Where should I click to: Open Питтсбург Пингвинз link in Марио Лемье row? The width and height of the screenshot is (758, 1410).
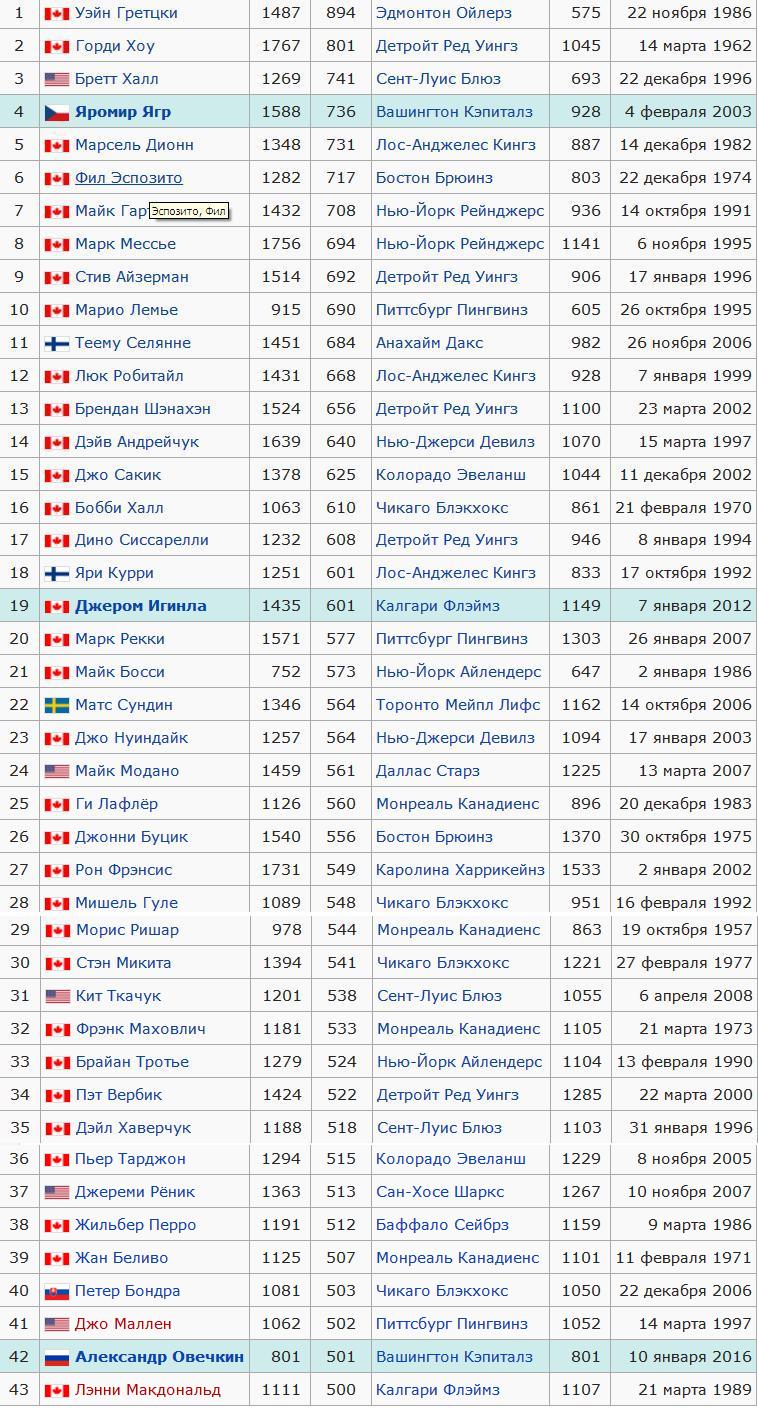click(x=452, y=310)
